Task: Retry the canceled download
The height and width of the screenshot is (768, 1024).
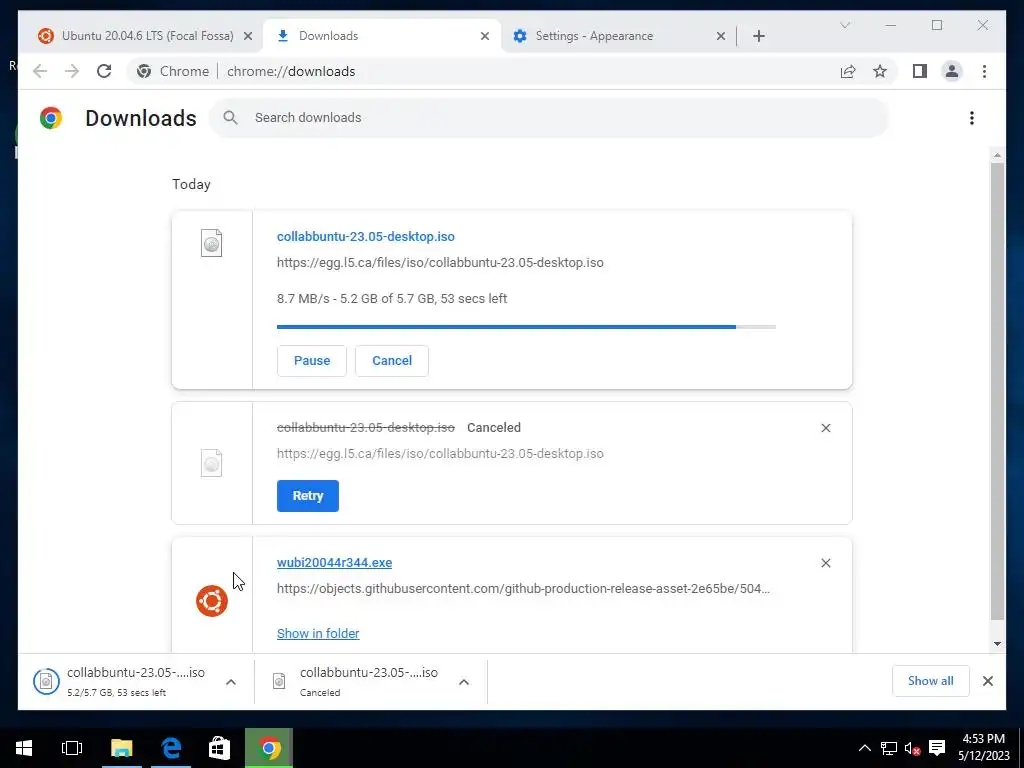Action: click(x=308, y=496)
